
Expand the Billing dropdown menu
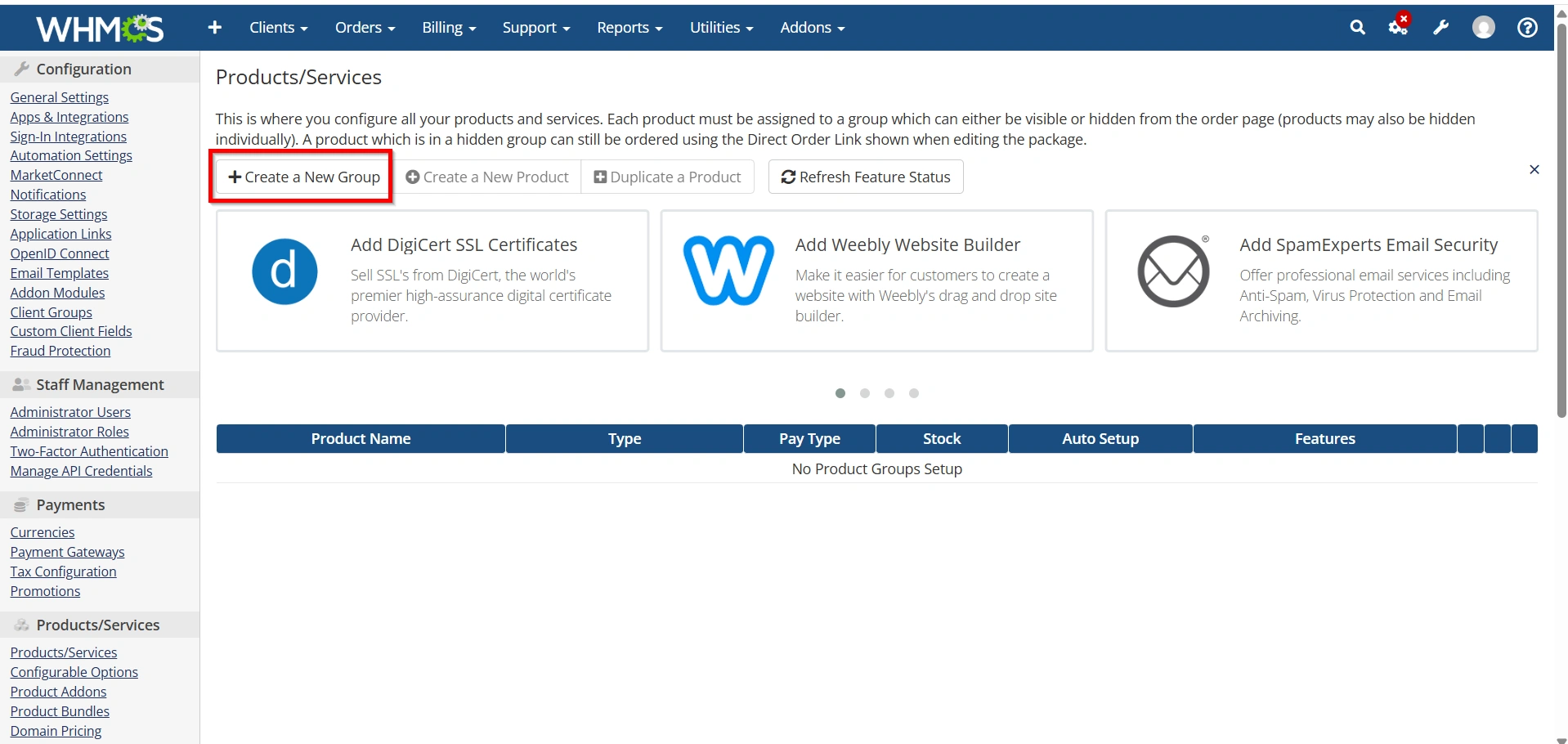click(x=449, y=28)
